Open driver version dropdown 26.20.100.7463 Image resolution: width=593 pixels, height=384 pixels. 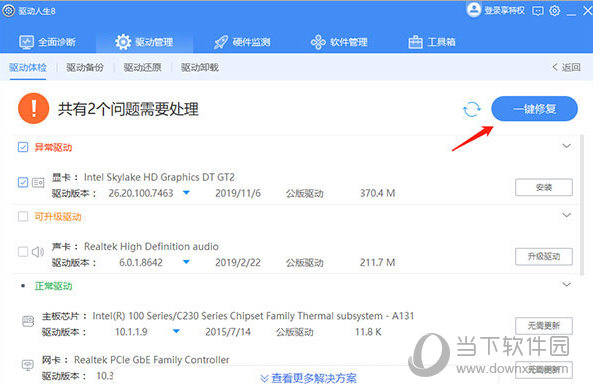point(186,193)
